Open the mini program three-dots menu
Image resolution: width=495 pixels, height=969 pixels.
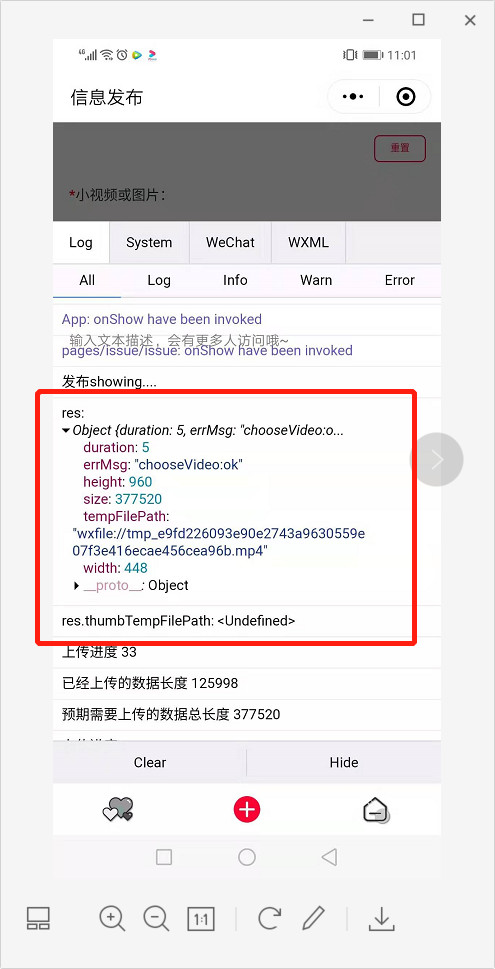pos(353,97)
